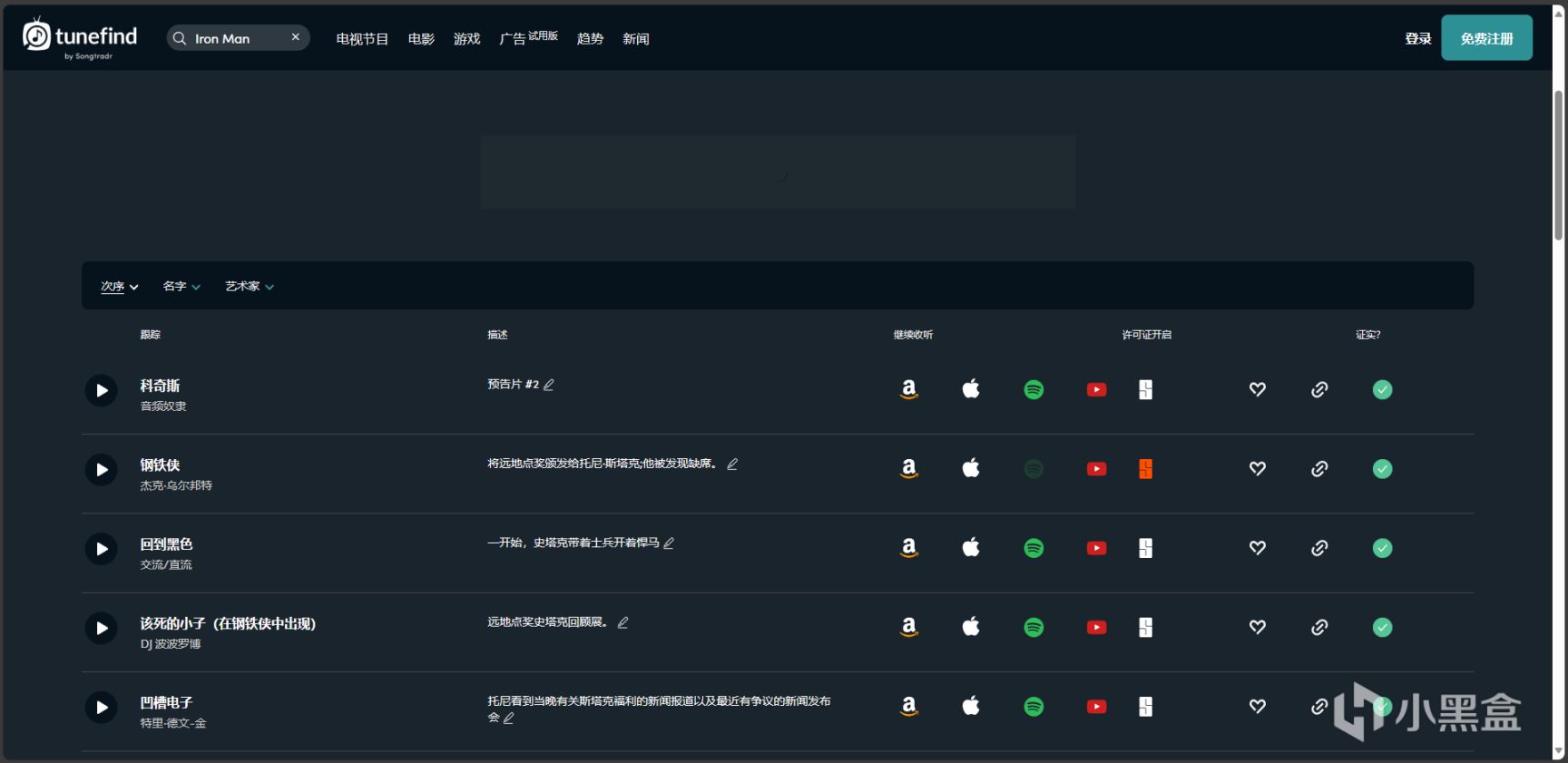Edit the 回到黑色 row description pencil icon
The image size is (1568, 763).
click(669, 543)
